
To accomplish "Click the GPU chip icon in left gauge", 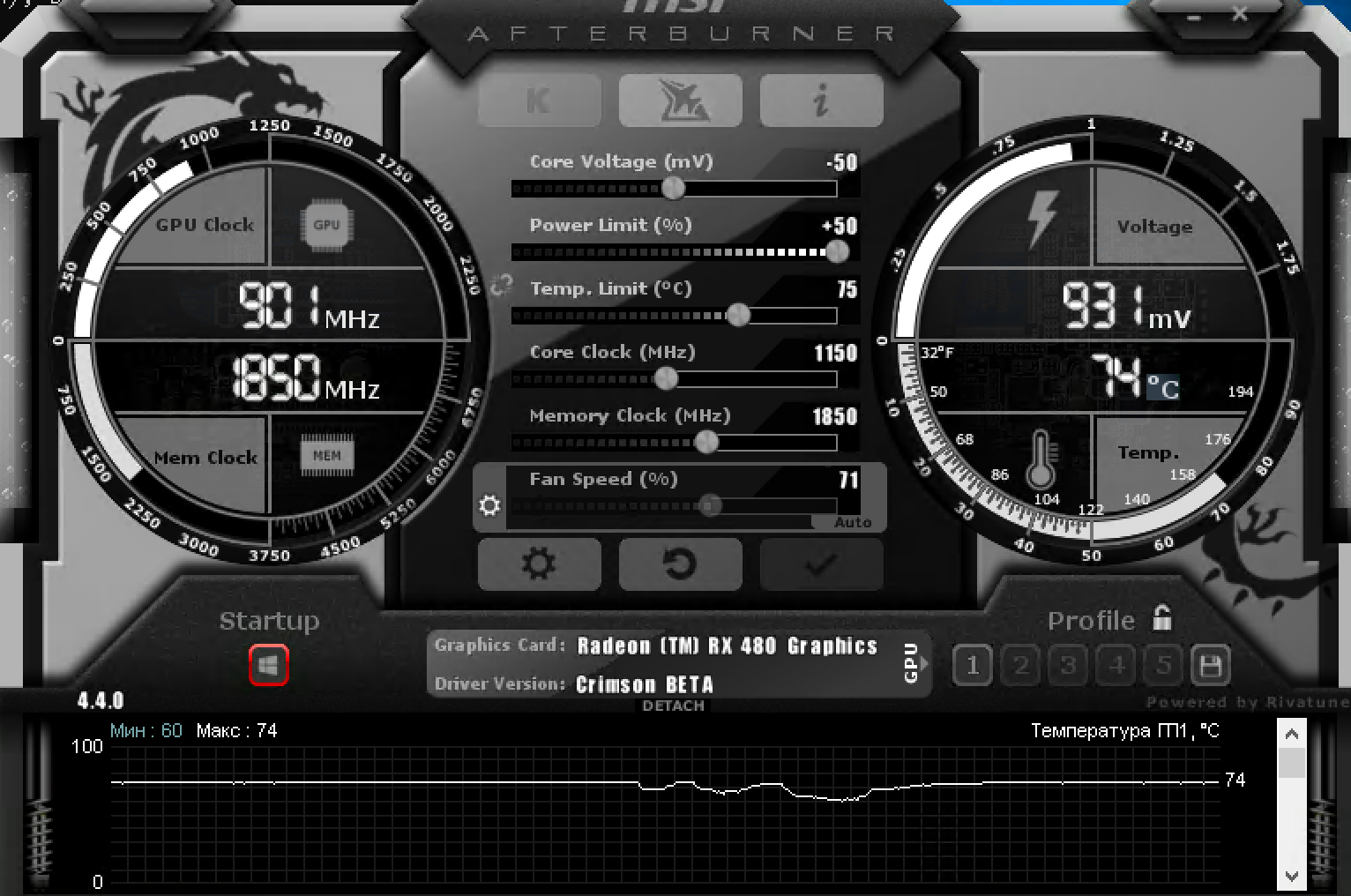I will (x=326, y=224).
